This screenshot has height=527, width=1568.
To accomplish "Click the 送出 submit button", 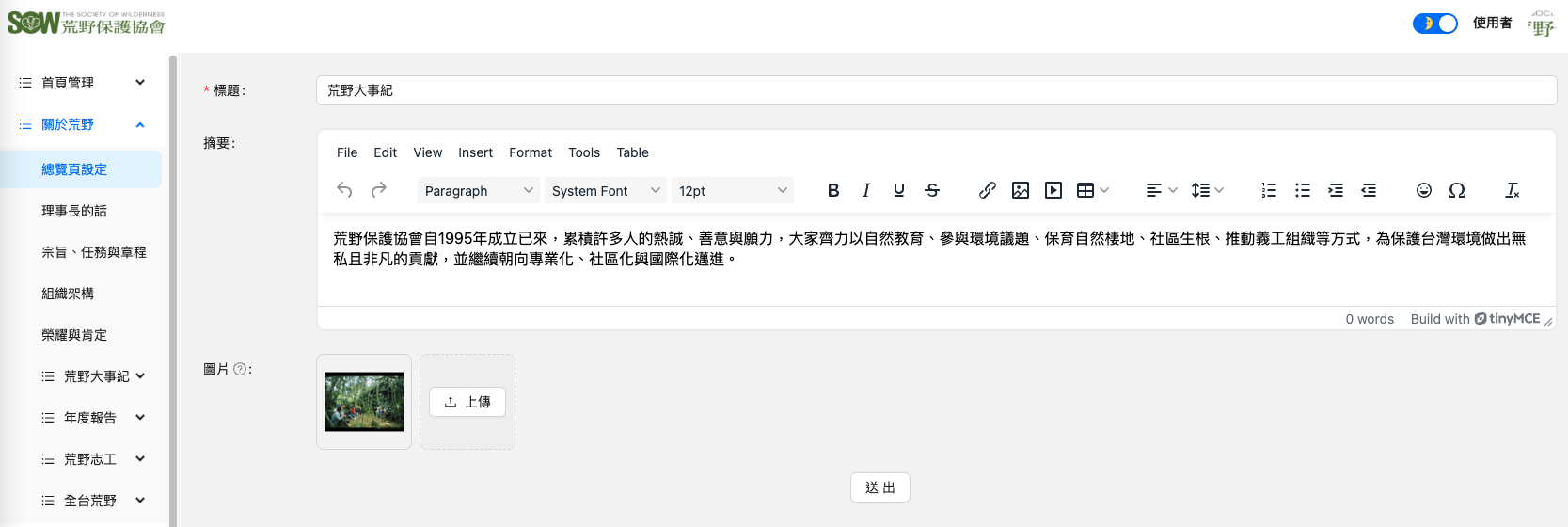I will (880, 487).
